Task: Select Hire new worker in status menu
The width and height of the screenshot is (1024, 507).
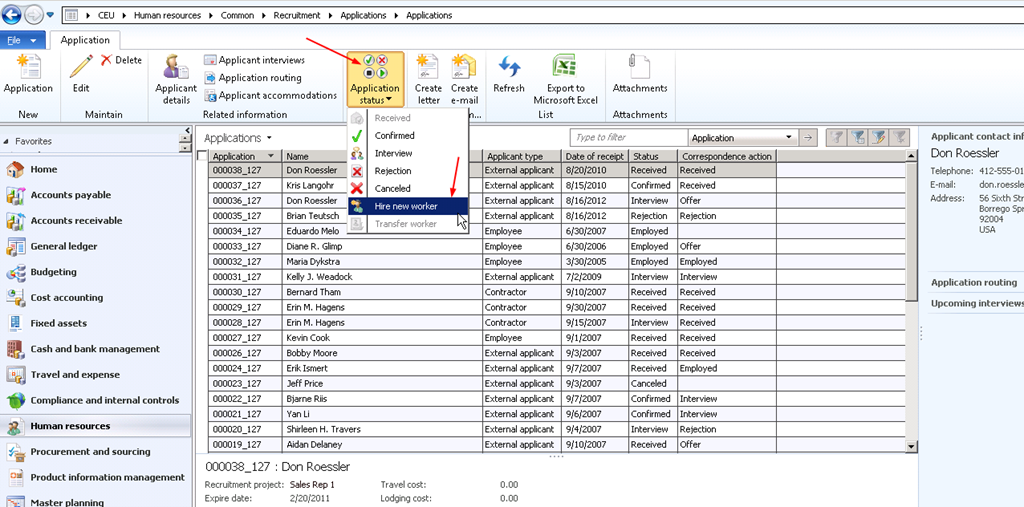Action: point(405,206)
